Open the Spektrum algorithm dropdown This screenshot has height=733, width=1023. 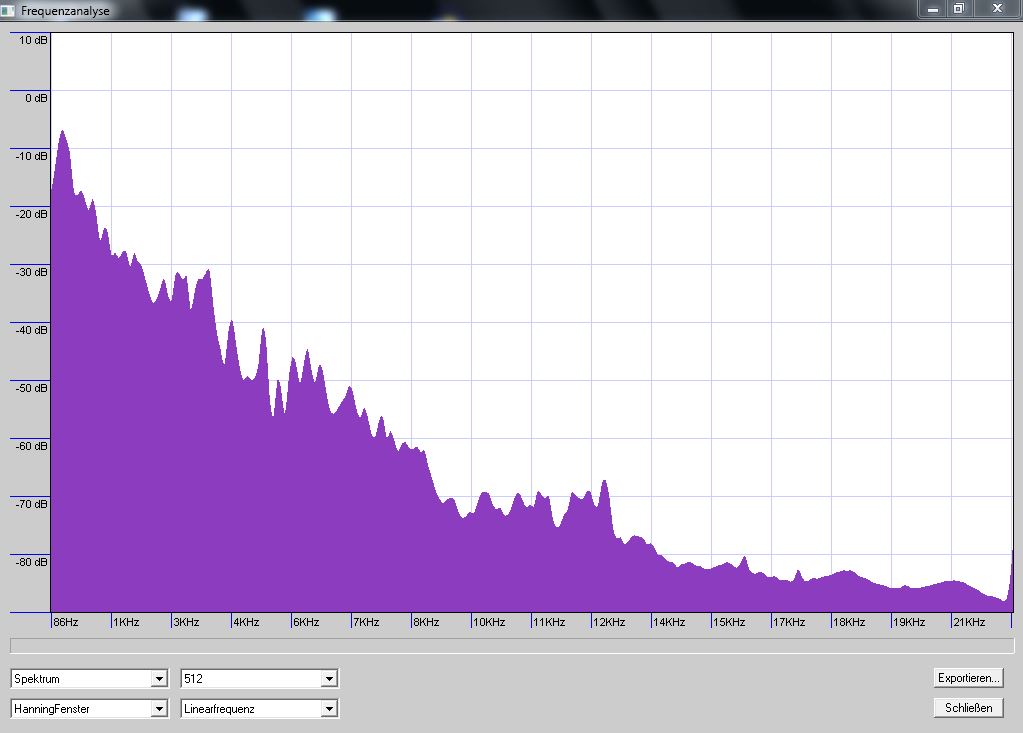pos(89,679)
